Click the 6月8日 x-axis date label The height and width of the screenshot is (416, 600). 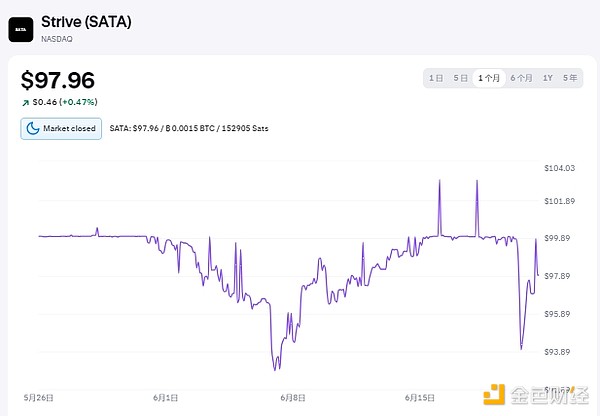[x=293, y=398]
